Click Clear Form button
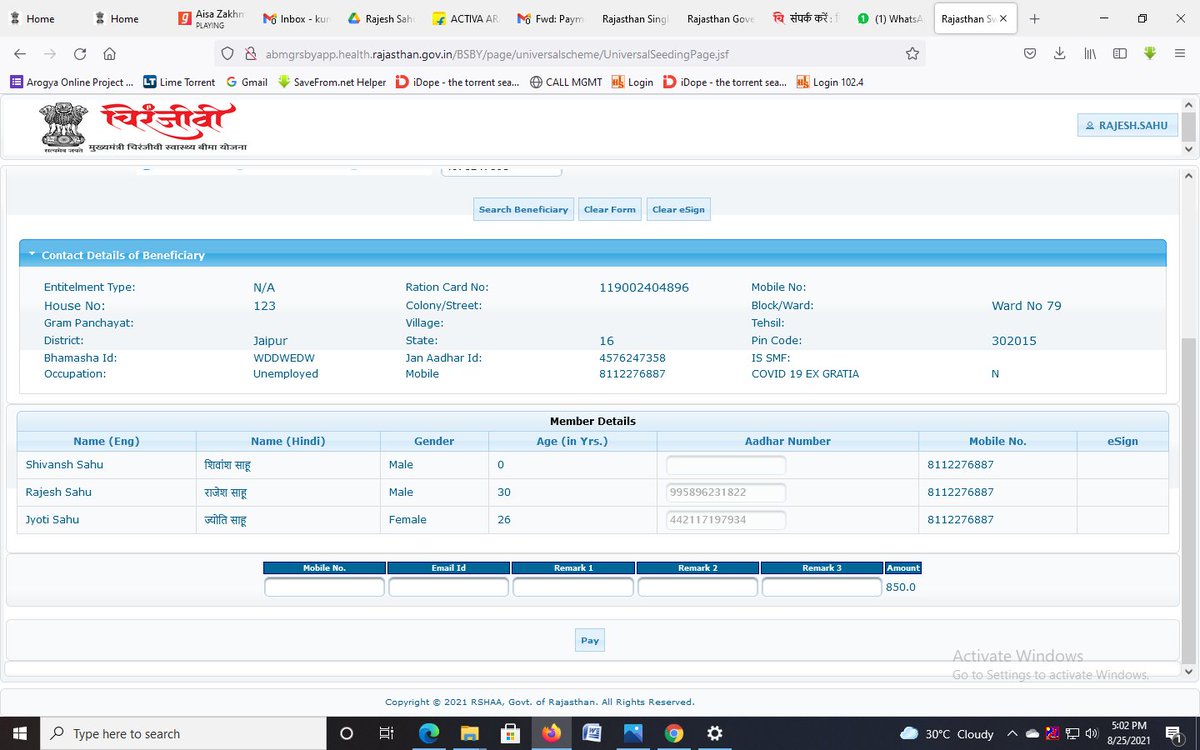Viewport: 1200px width, 750px height. 610,209
